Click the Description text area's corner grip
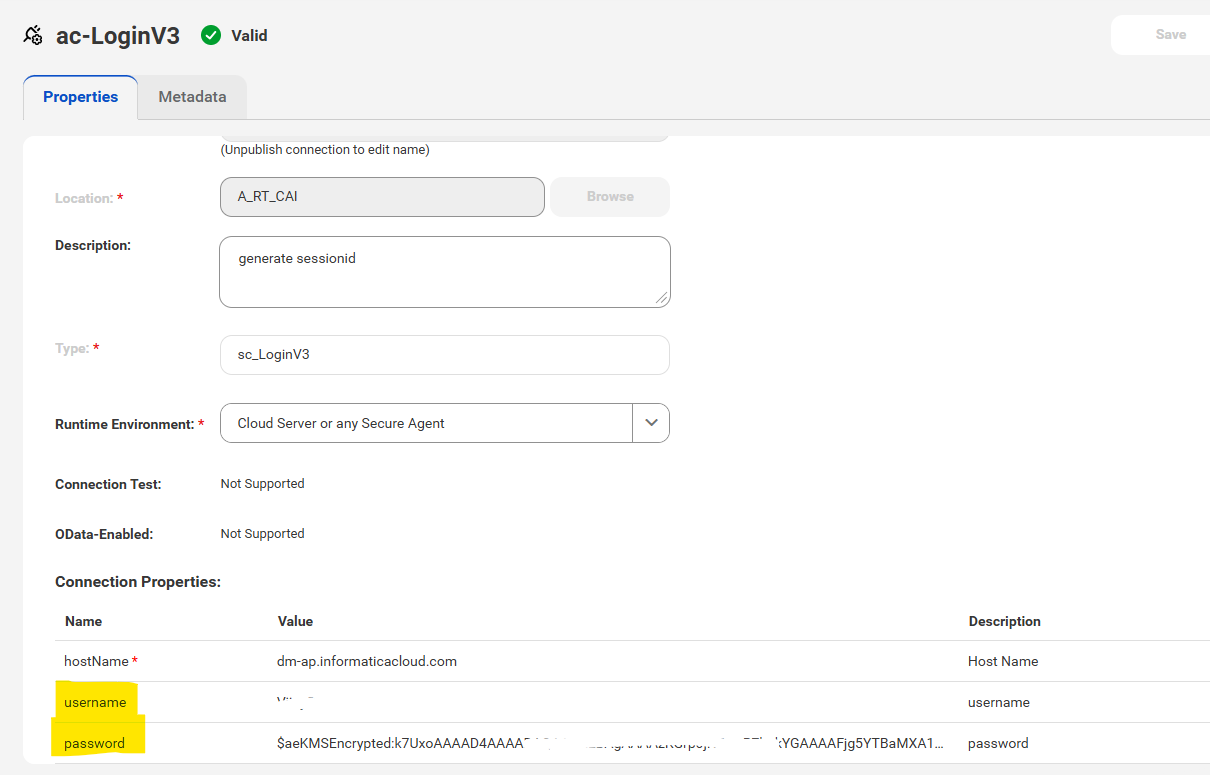This screenshot has height=775, width=1210. point(661,297)
